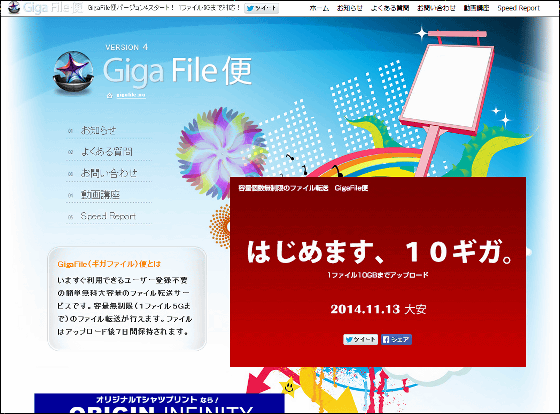Click the Facebook シェア button

pos(396,339)
